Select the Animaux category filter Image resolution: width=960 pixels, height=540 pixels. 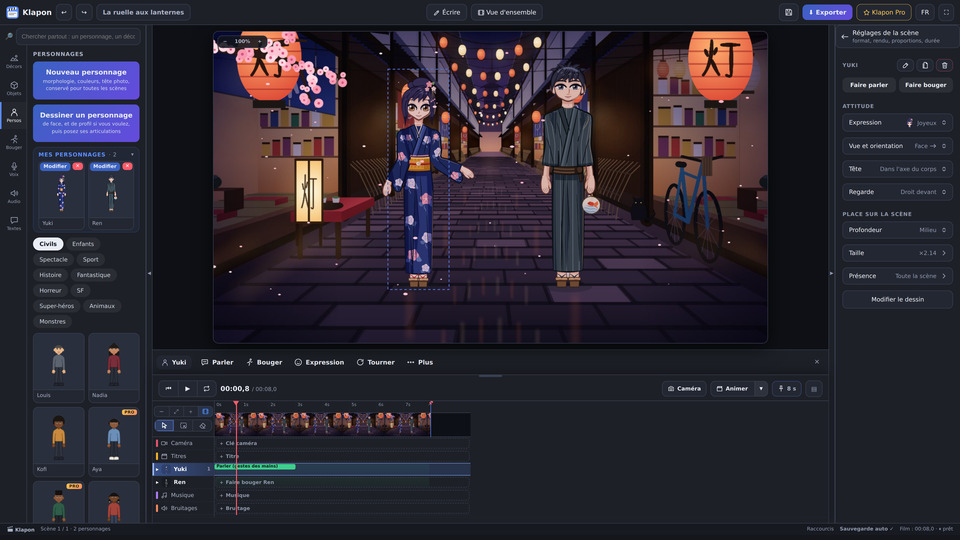coord(102,306)
